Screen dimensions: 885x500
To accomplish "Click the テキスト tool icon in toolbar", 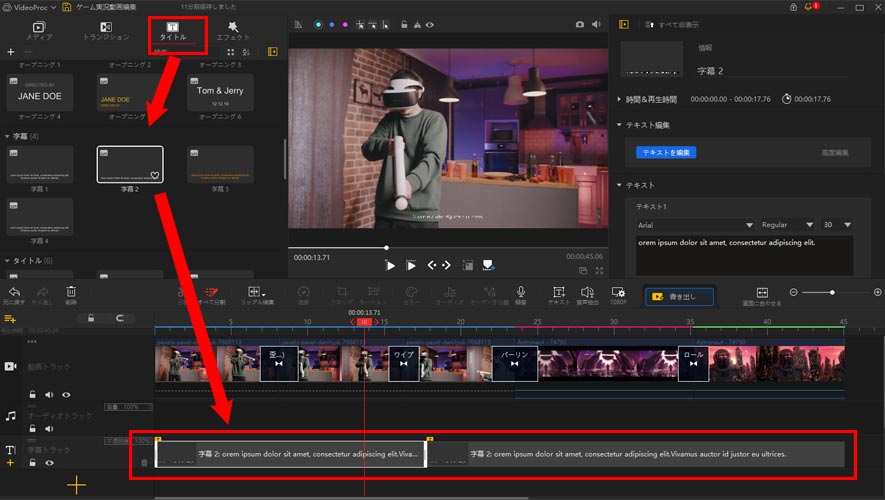I will coord(559,292).
